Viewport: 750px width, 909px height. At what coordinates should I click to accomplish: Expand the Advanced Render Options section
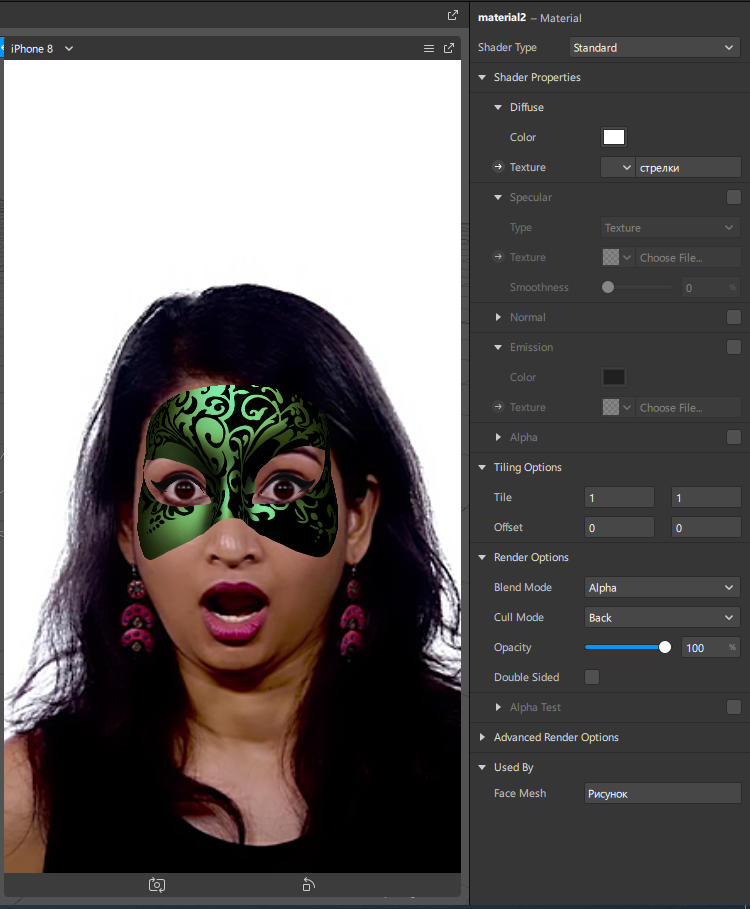point(482,737)
